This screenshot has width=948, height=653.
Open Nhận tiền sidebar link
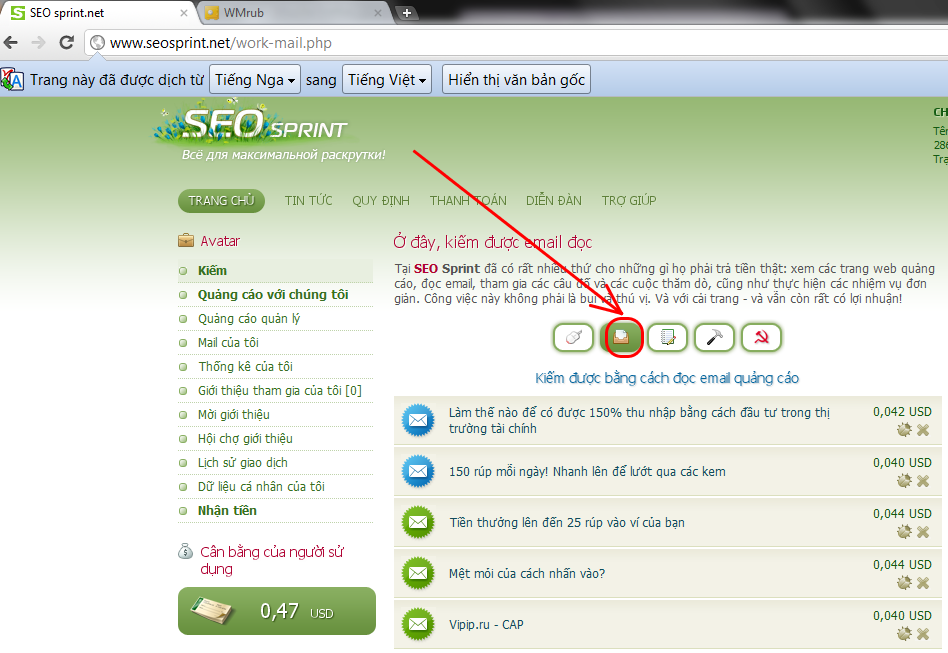tap(227, 511)
